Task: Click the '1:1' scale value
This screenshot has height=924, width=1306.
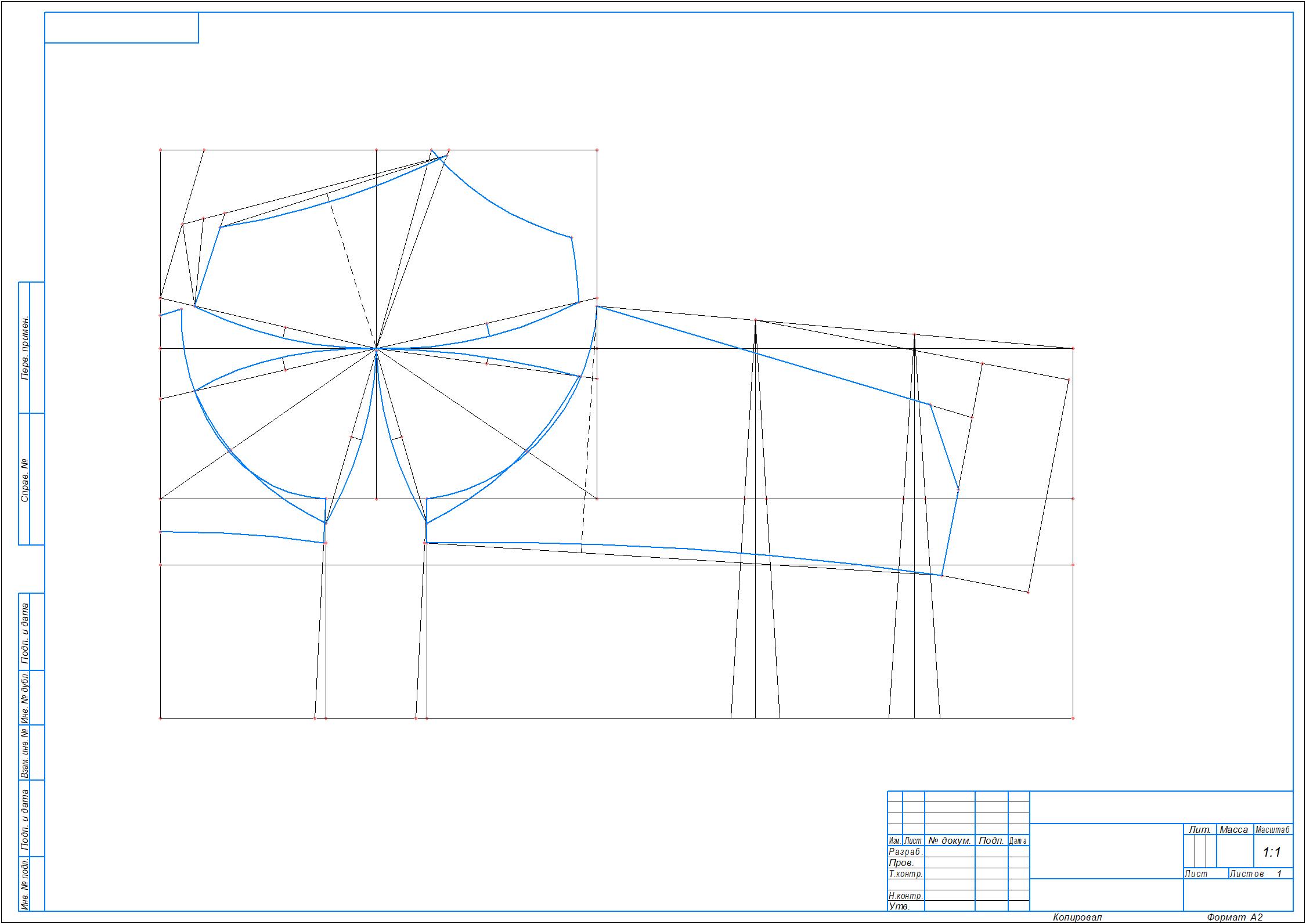Action: [x=1272, y=852]
